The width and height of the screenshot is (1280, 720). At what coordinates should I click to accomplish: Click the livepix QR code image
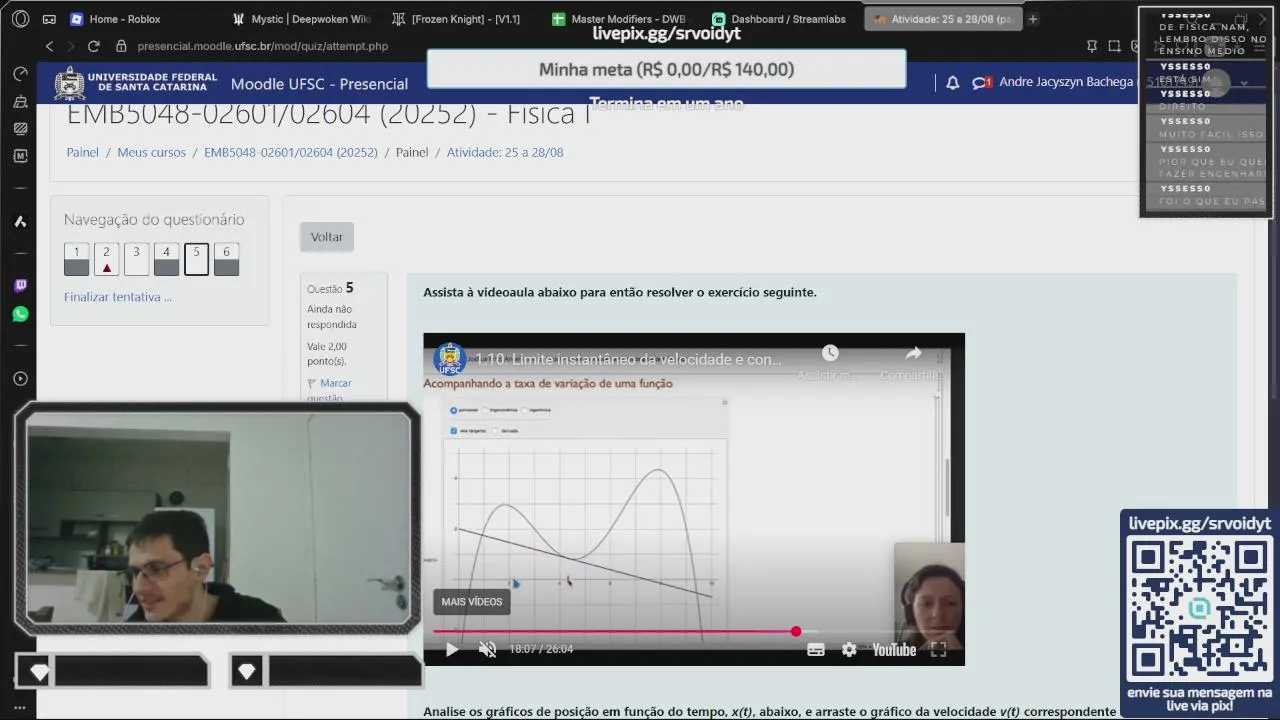coord(1200,608)
